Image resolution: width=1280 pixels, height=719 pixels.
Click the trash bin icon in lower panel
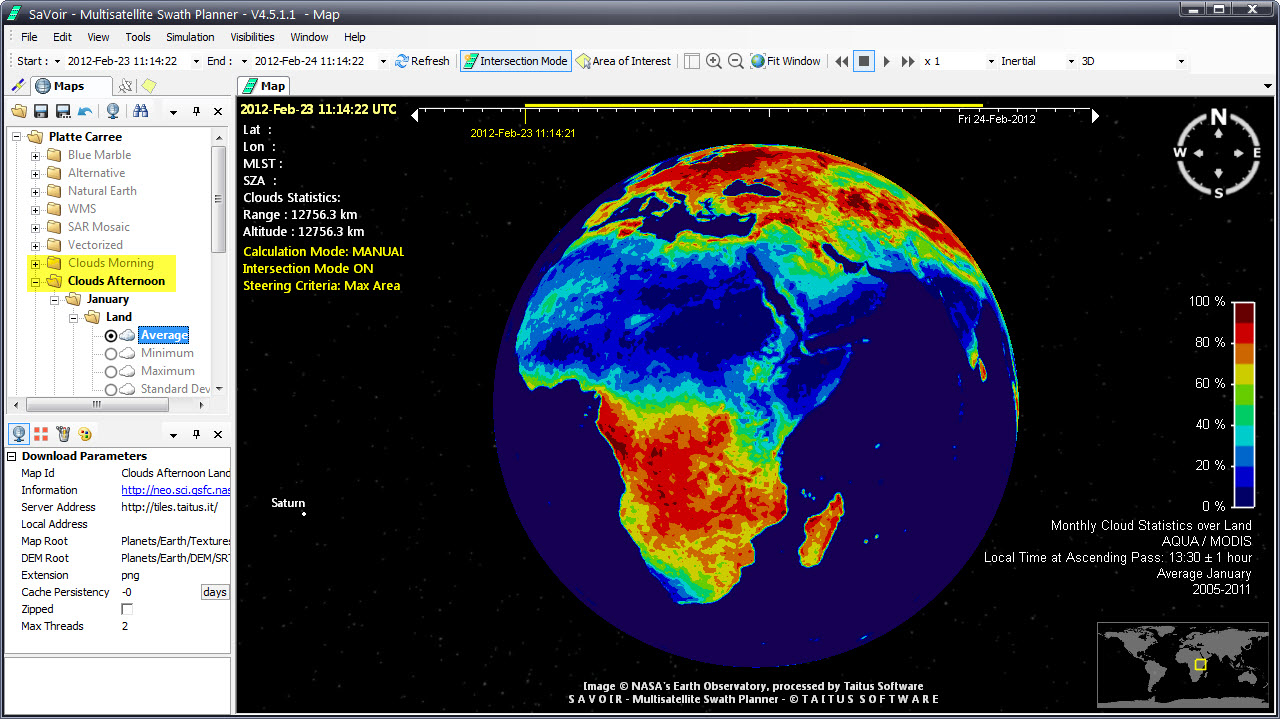point(63,434)
